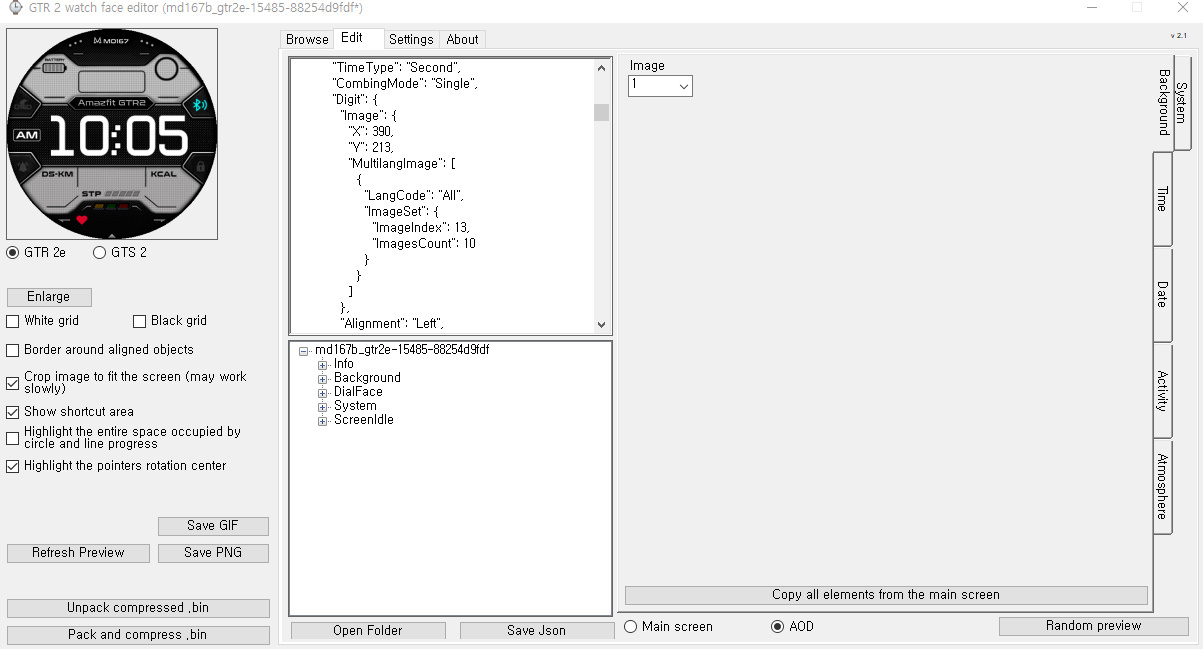1203x649 pixels.
Task: Expand the Info tree node
Action: (323, 365)
